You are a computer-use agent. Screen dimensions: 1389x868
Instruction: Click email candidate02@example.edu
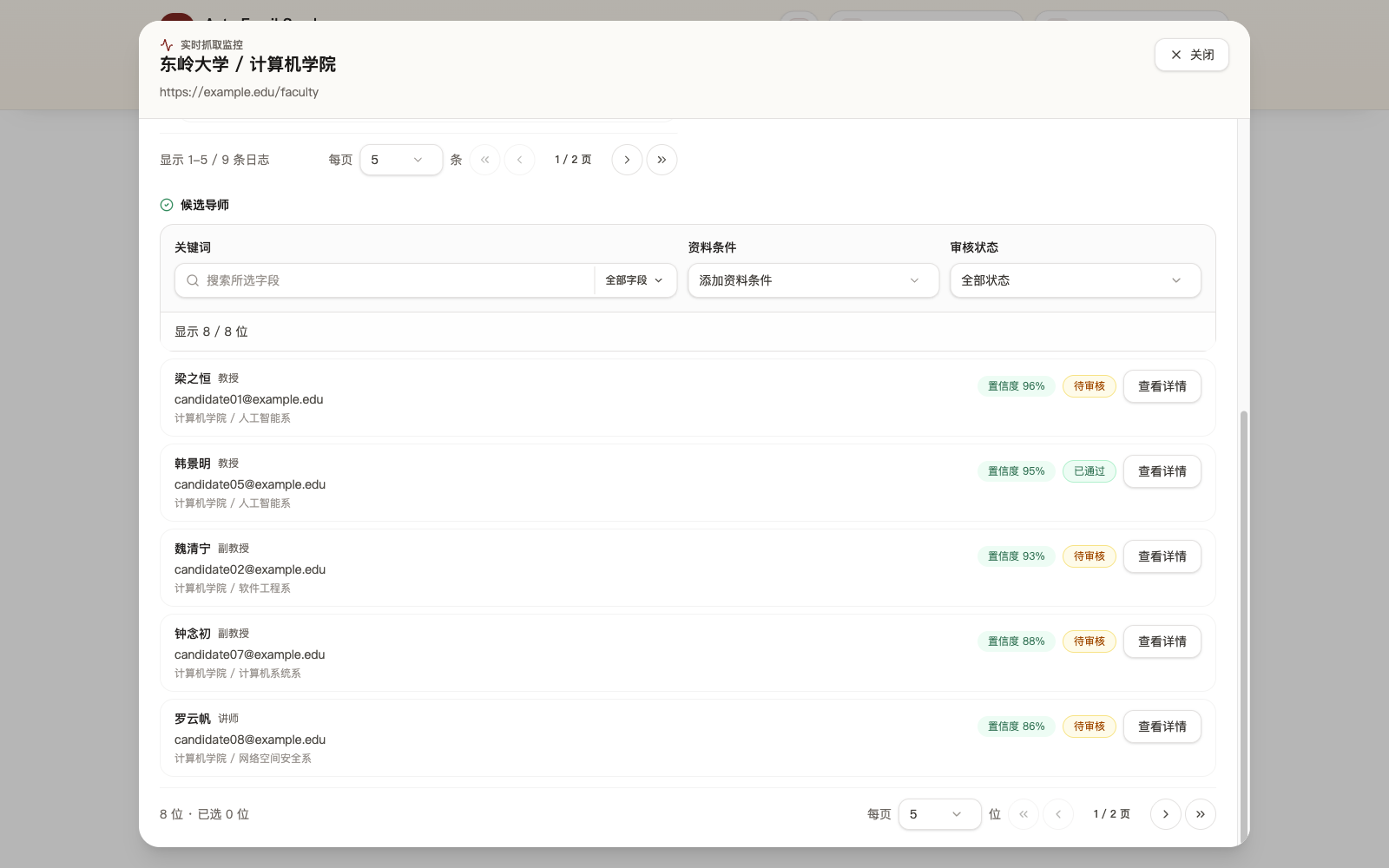(x=250, y=569)
